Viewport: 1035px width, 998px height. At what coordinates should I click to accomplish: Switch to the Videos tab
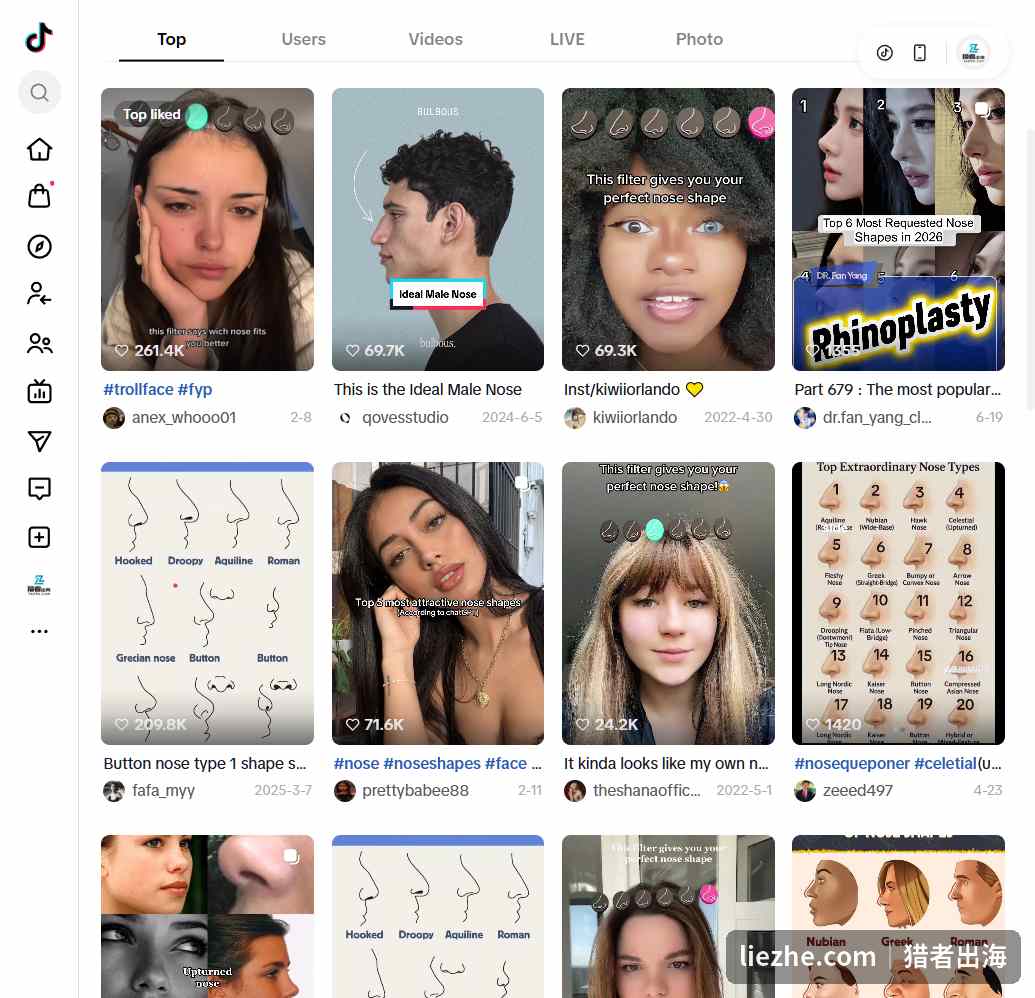tap(436, 40)
